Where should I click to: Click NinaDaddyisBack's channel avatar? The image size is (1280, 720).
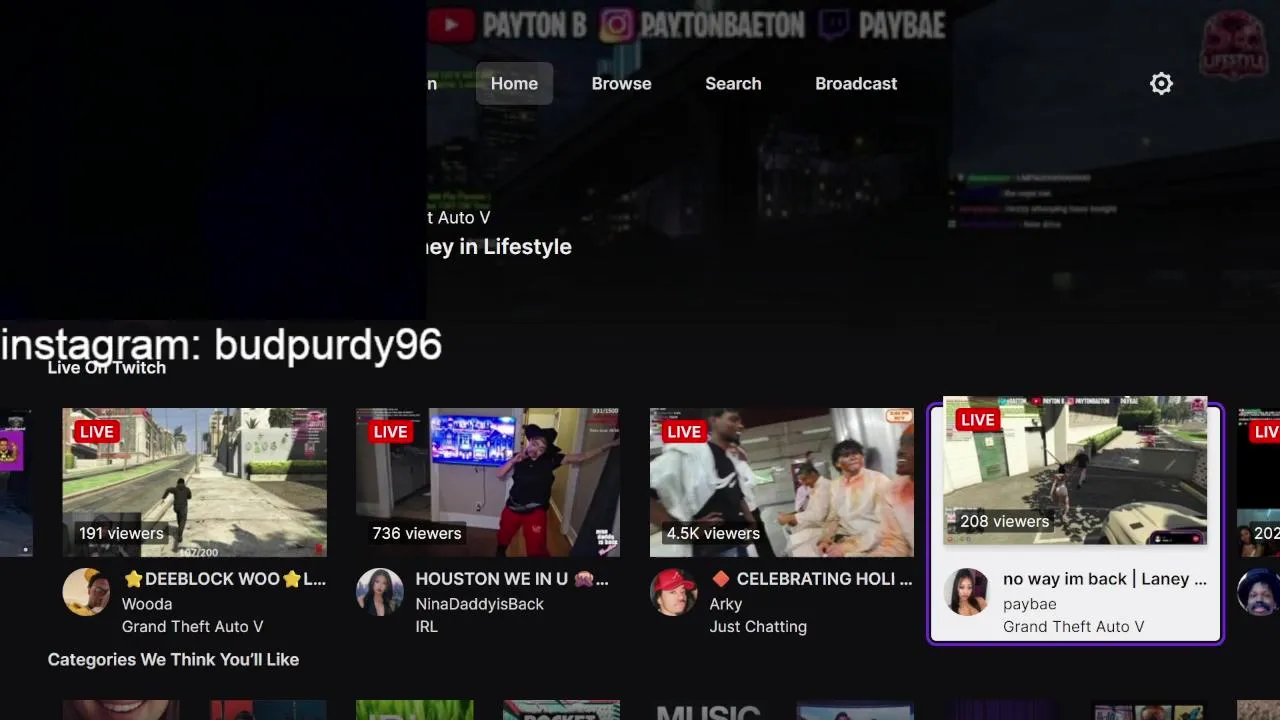point(380,592)
